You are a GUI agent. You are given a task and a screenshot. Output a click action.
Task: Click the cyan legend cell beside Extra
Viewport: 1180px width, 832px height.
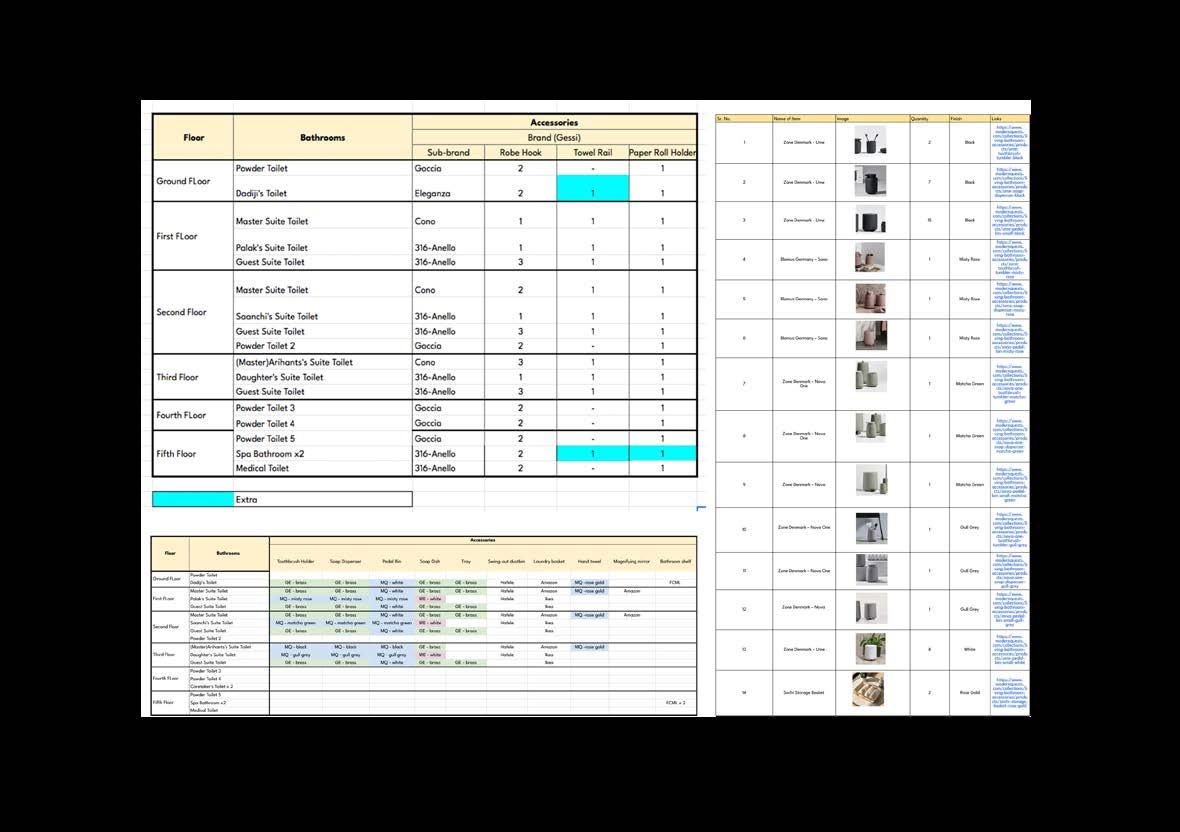pyautogui.click(x=193, y=499)
